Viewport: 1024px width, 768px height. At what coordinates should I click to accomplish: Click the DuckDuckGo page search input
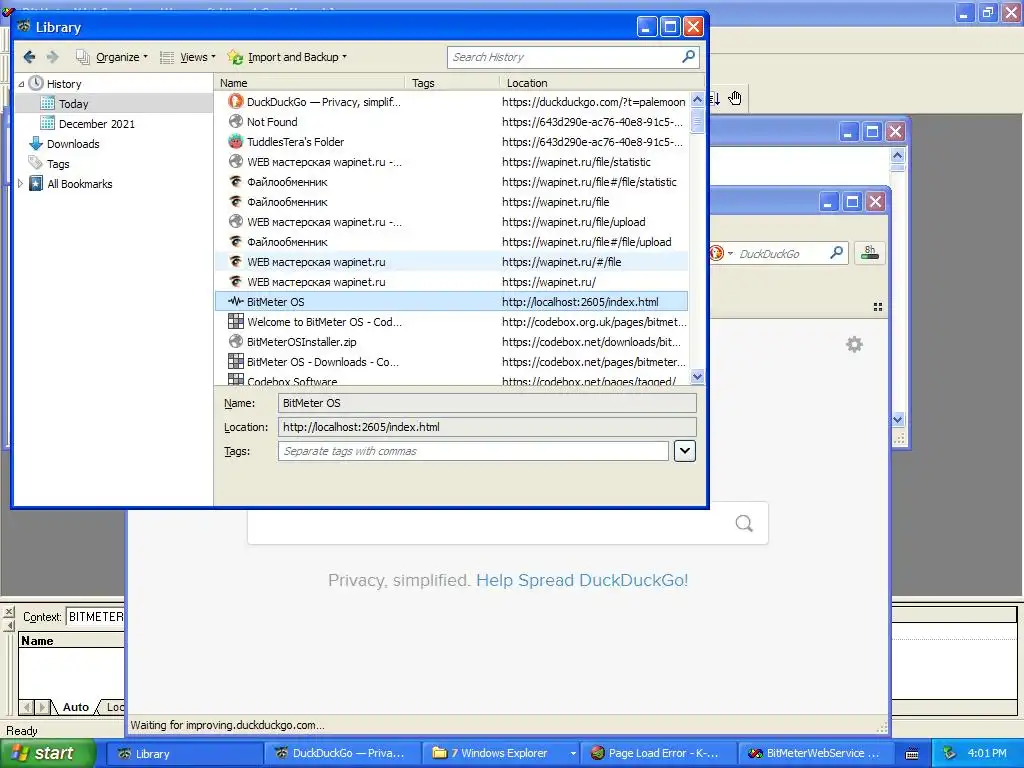click(x=490, y=523)
